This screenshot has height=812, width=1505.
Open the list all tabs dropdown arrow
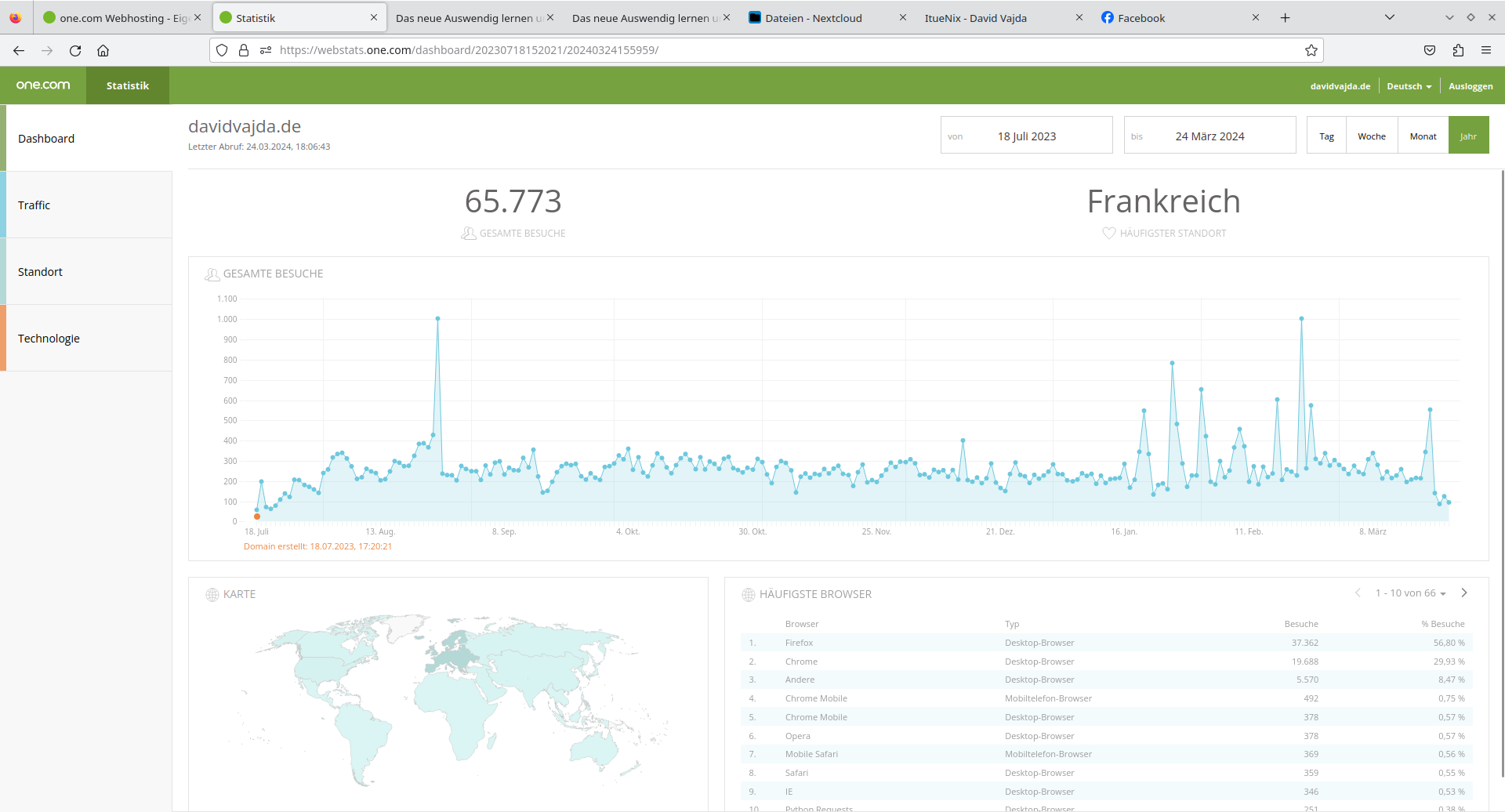[1389, 18]
